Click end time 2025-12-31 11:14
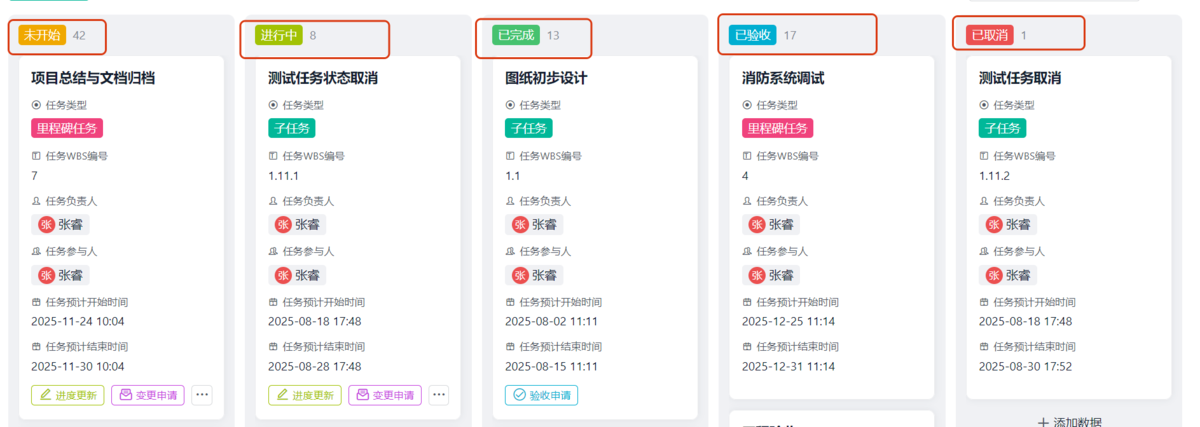 click(x=789, y=366)
